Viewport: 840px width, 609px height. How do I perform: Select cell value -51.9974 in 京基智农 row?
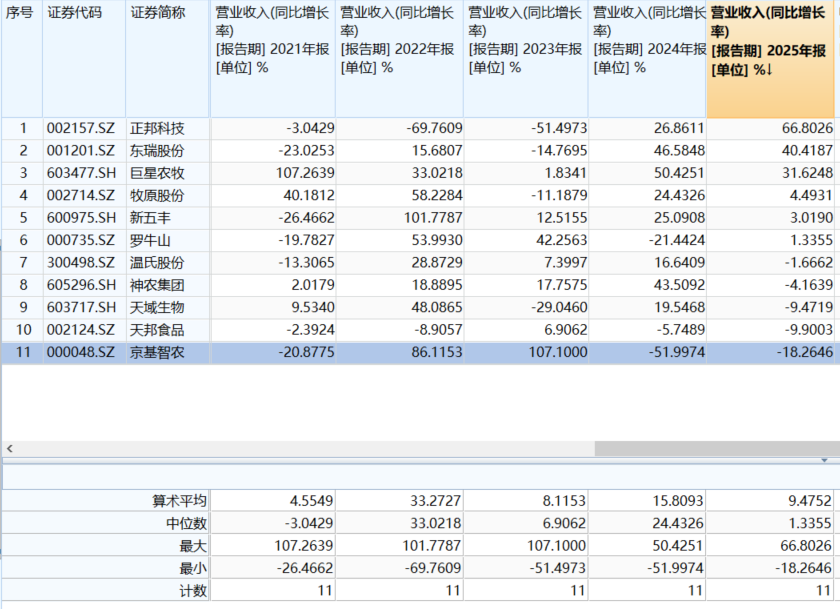point(677,352)
